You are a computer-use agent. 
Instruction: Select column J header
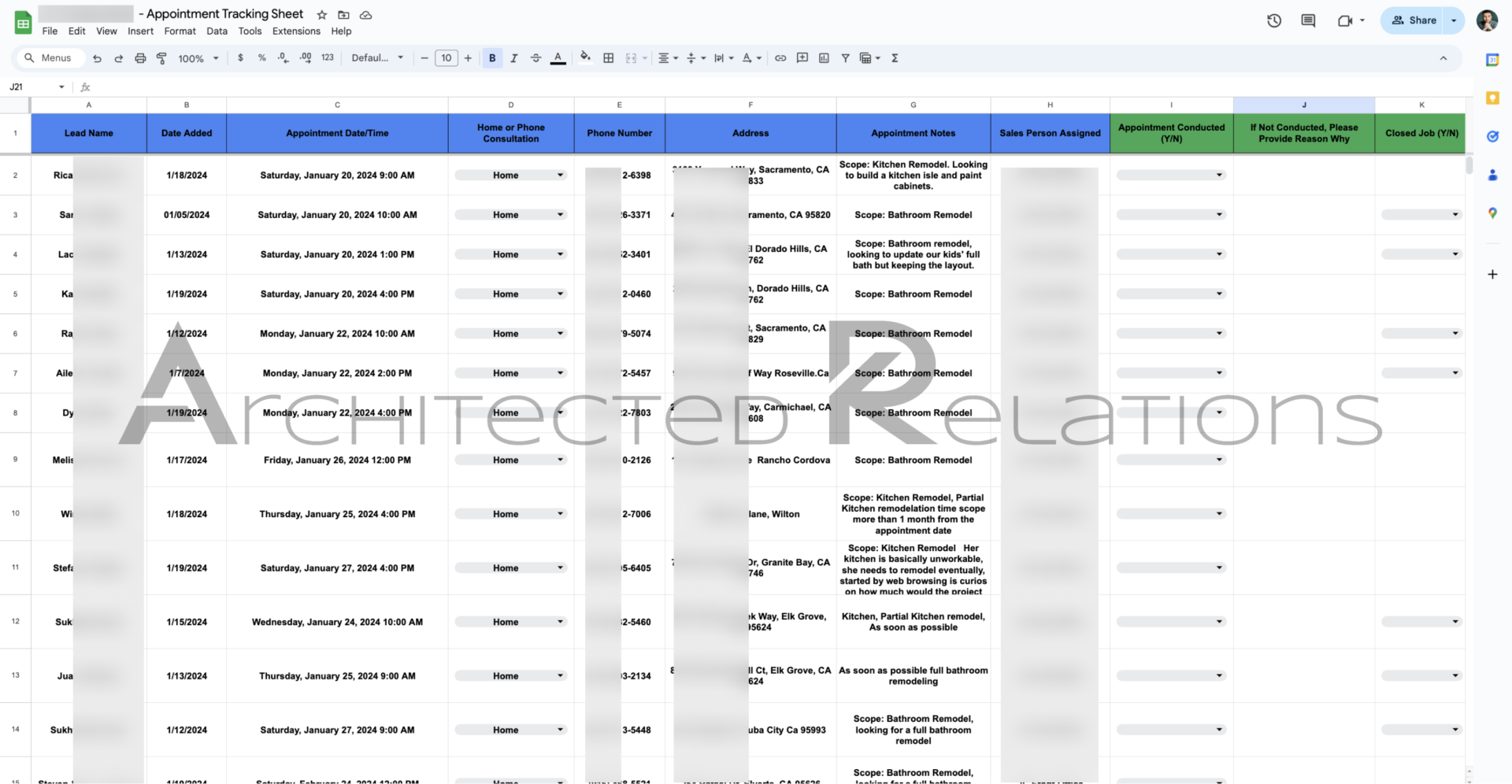(1304, 105)
